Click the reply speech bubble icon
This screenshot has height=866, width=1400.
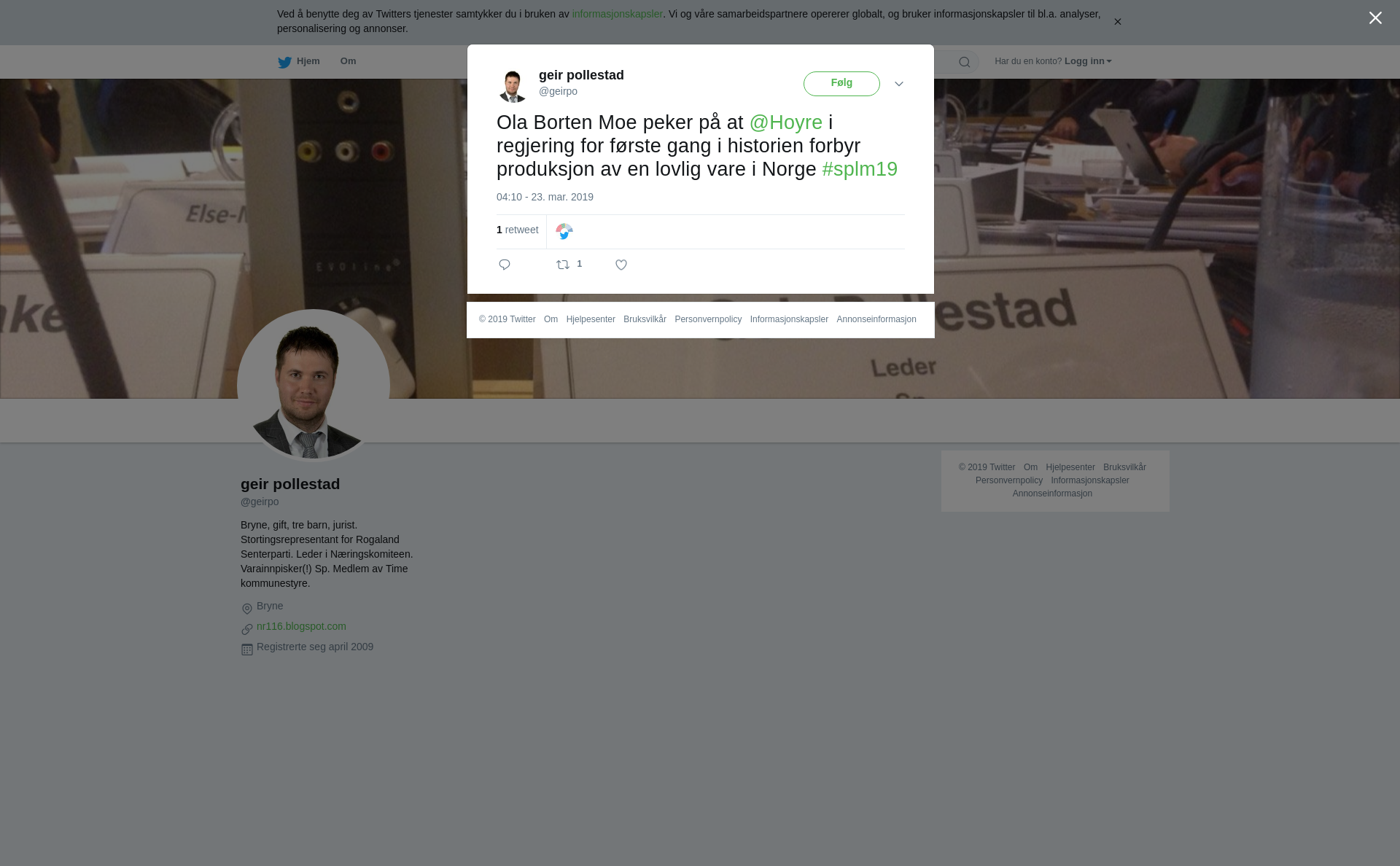click(505, 265)
